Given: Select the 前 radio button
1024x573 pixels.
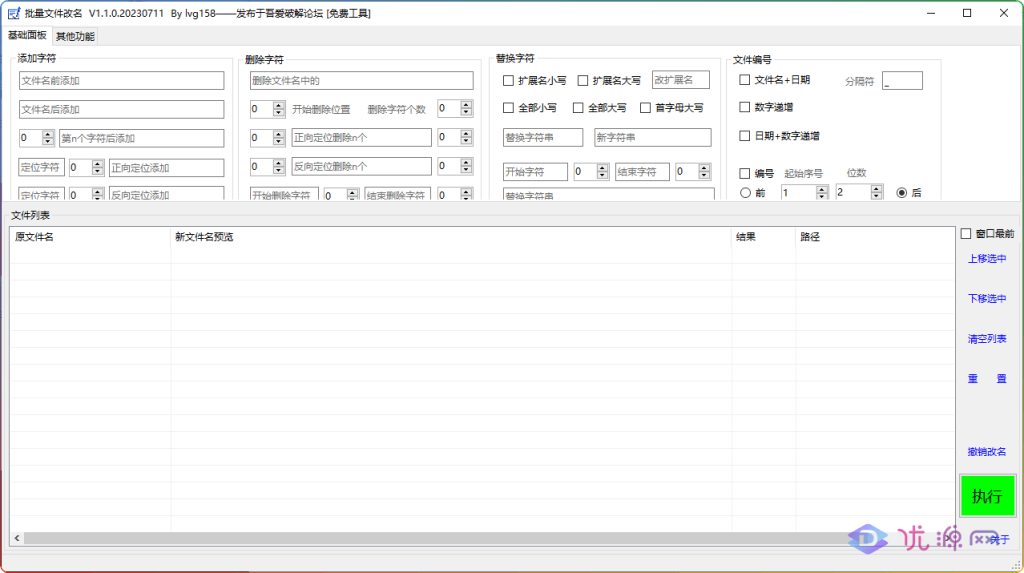Looking at the screenshot, I should click(x=745, y=192).
